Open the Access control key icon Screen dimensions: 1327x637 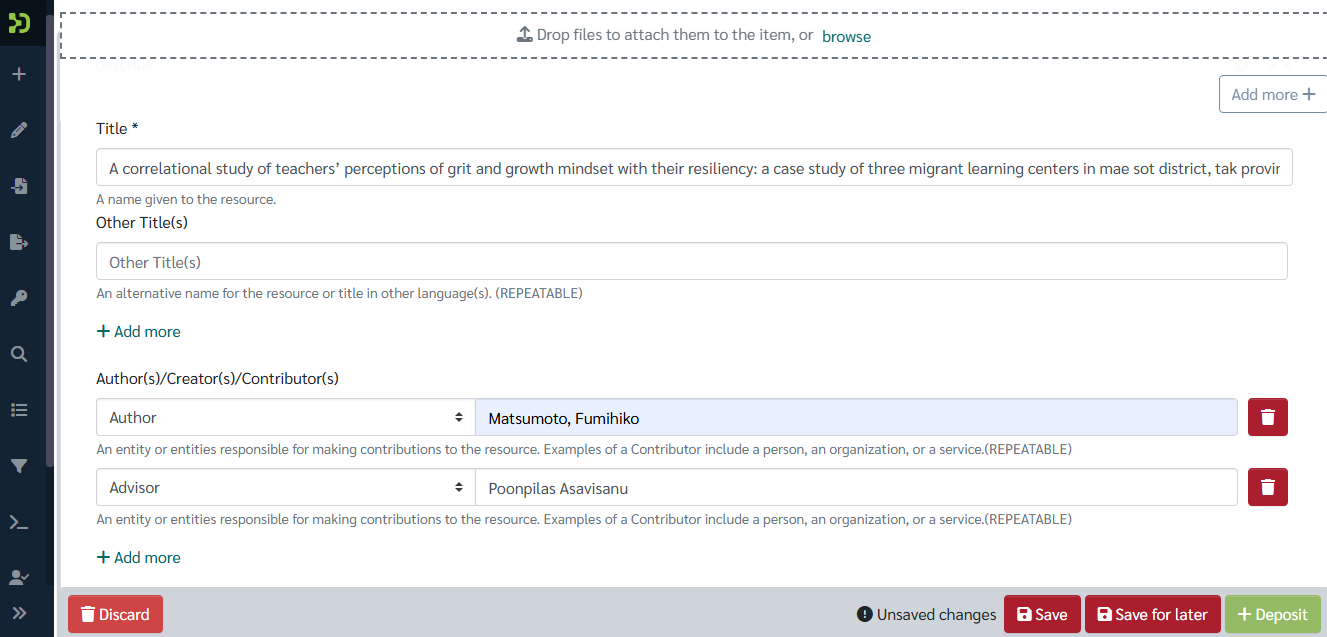[x=19, y=298]
